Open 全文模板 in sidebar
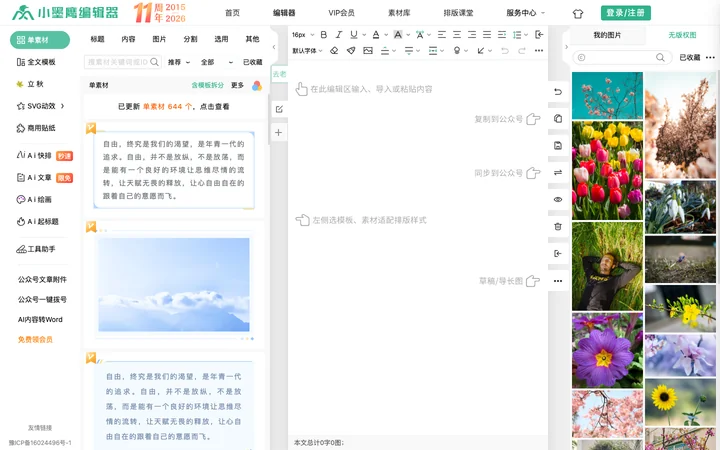The height and width of the screenshot is (450, 720). click(36, 62)
